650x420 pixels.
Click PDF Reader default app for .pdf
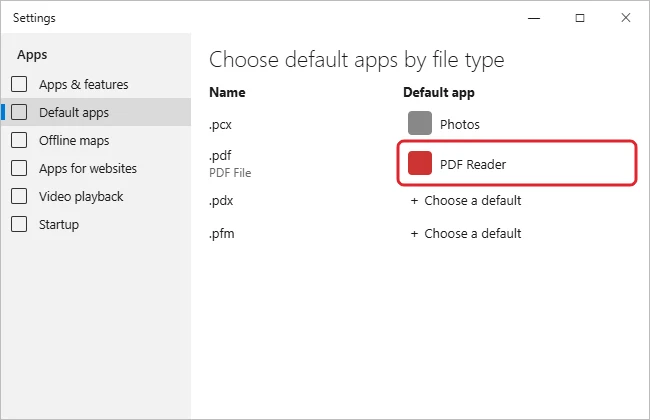pyautogui.click(x=517, y=163)
